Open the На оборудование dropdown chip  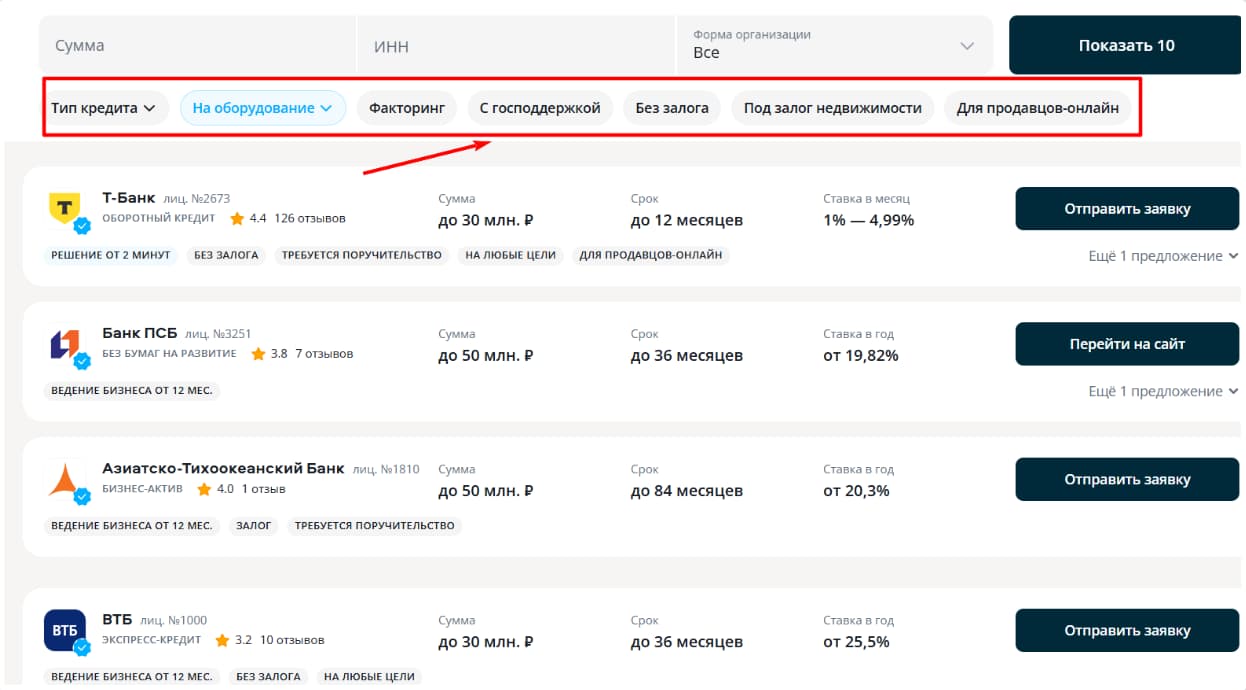pos(263,108)
